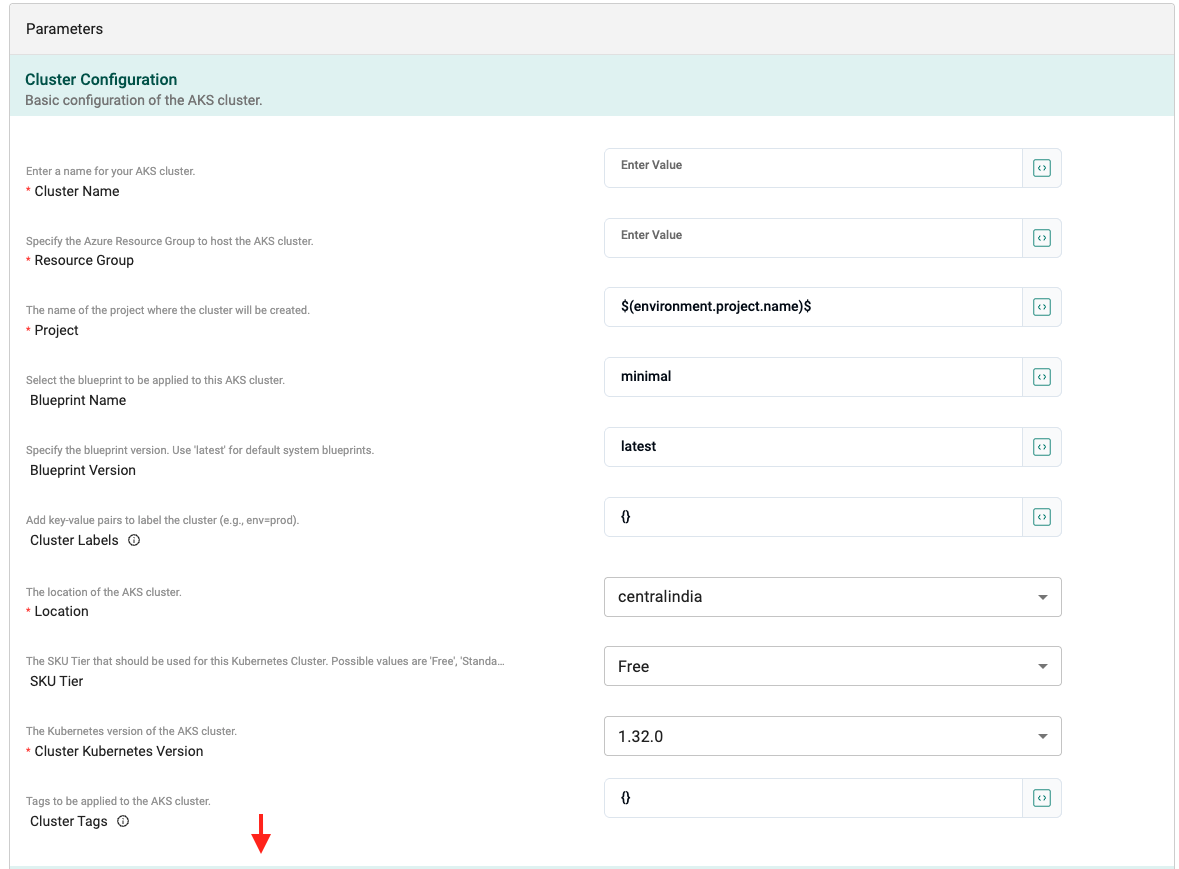Click the info icon next to Cluster Tags
1179x869 pixels.
[x=123, y=821]
